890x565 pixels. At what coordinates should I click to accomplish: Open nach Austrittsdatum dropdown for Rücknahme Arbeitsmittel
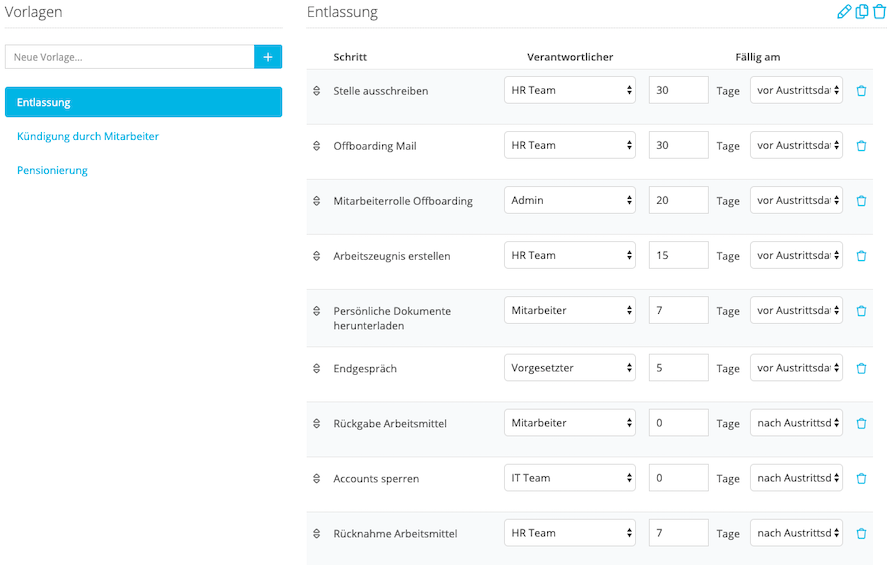pyautogui.click(x=796, y=533)
